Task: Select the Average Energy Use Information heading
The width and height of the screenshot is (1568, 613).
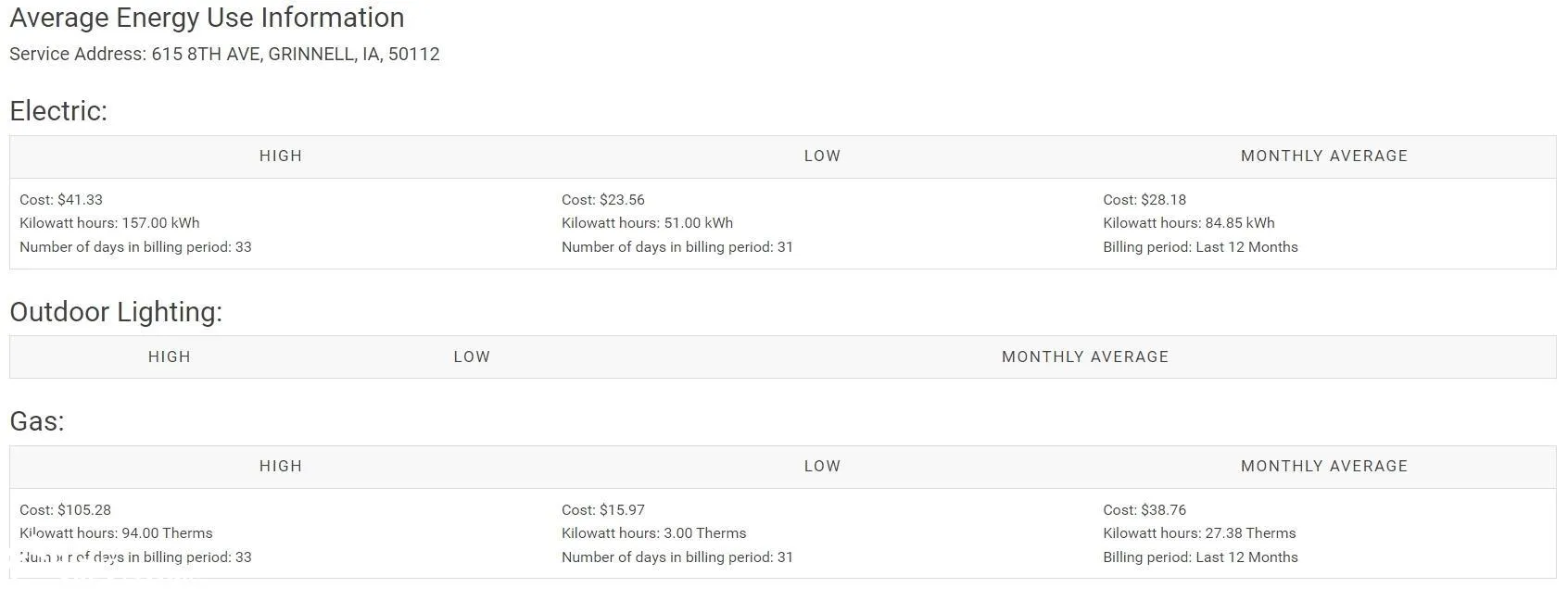Action: click(x=207, y=18)
